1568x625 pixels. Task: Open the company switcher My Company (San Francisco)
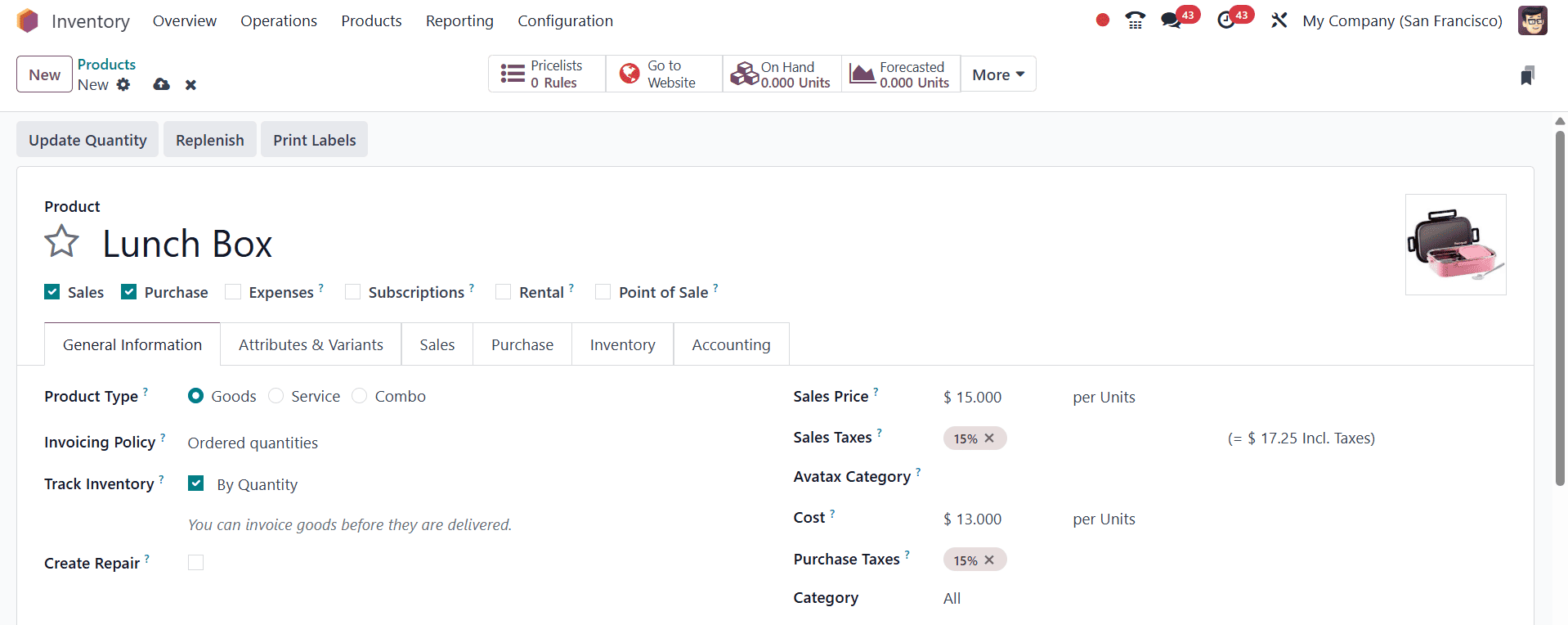(x=1402, y=20)
